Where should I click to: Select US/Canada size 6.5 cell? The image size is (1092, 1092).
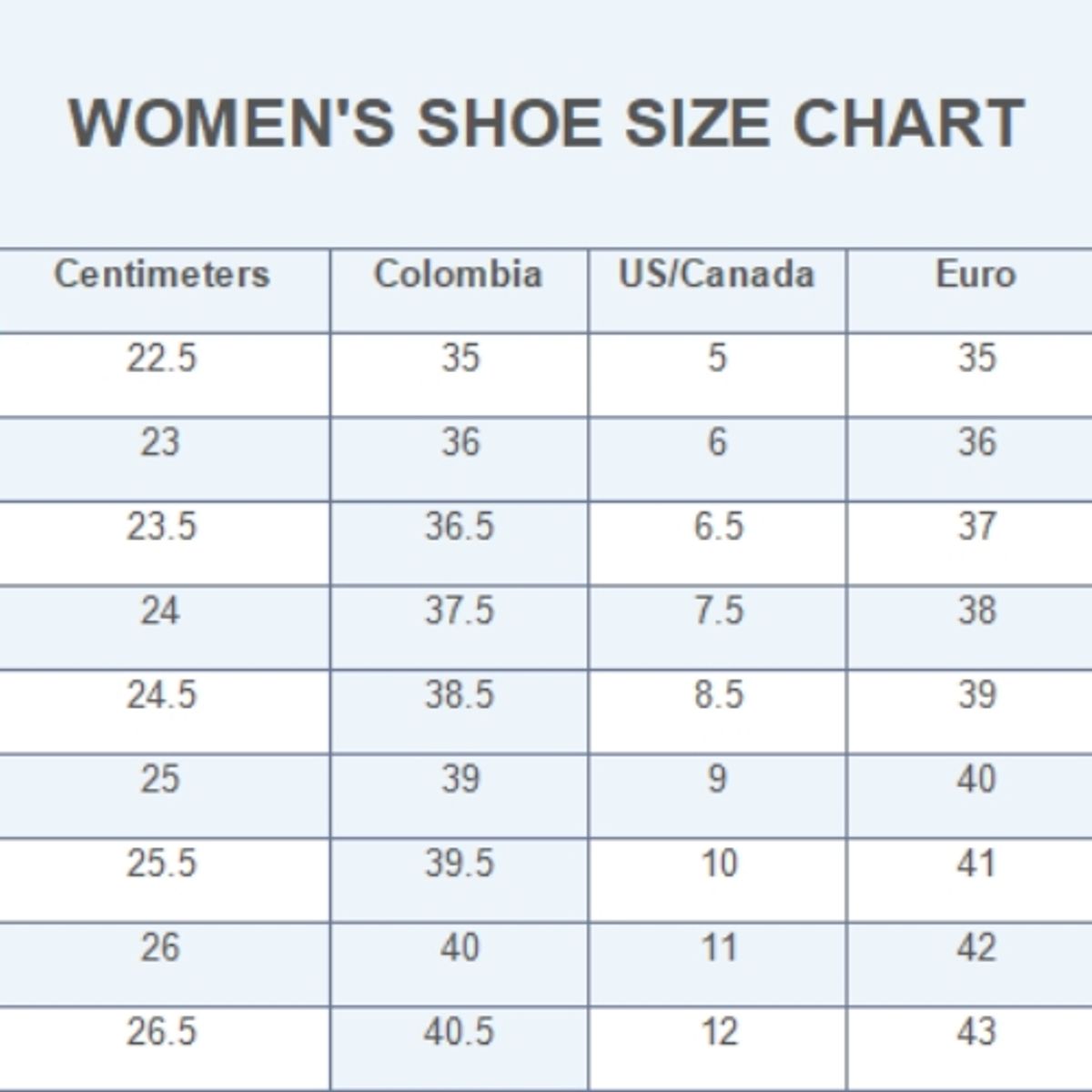tap(718, 527)
